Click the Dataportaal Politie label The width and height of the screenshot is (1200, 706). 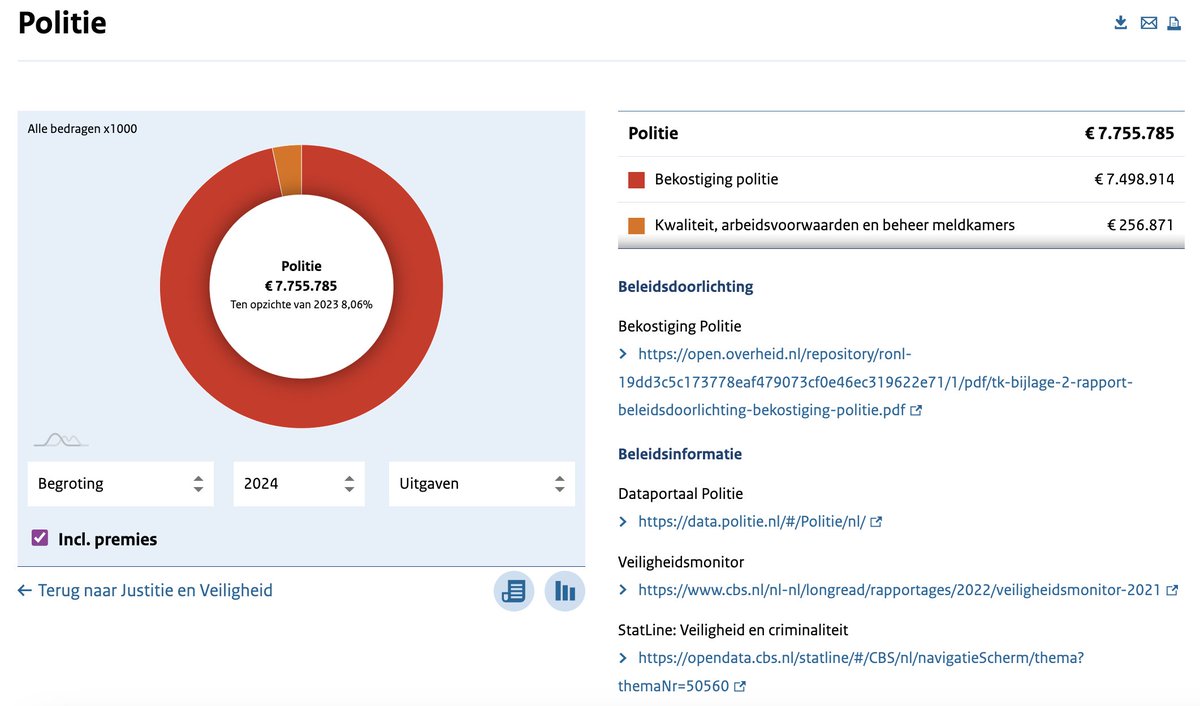[681, 493]
